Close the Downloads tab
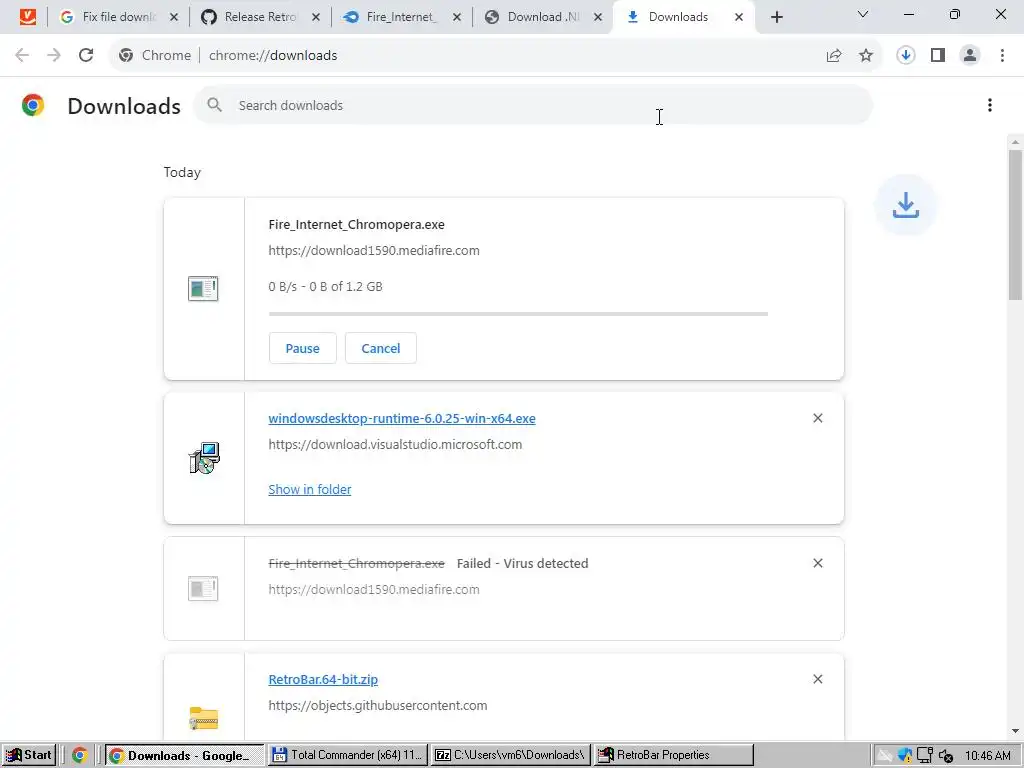1024x768 pixels. coord(739,17)
